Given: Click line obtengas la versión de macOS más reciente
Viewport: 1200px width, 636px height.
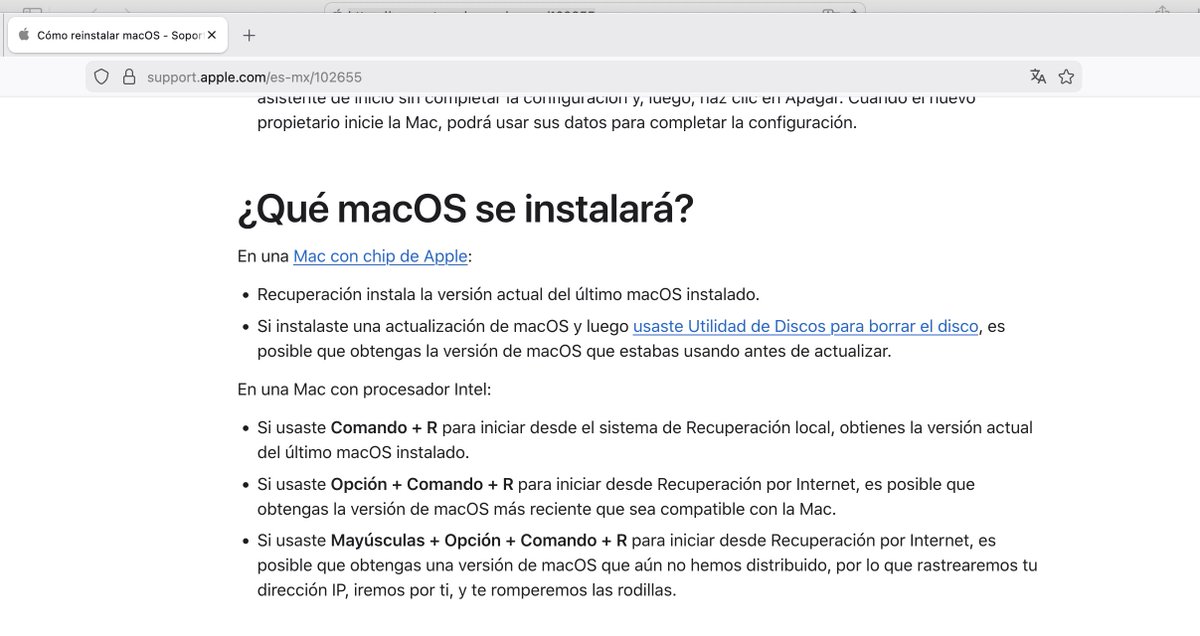Looking at the screenshot, I should (x=547, y=509).
